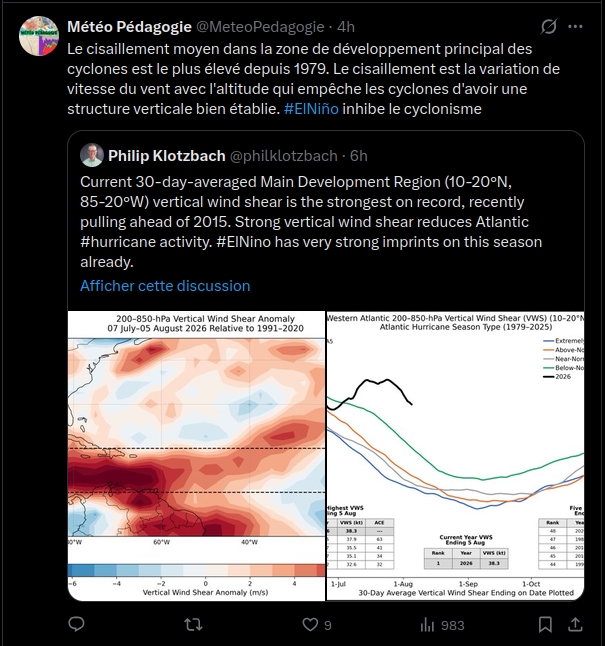Open the Grok circle-slash icon
Image resolution: width=605 pixels, height=646 pixels.
[549, 27]
